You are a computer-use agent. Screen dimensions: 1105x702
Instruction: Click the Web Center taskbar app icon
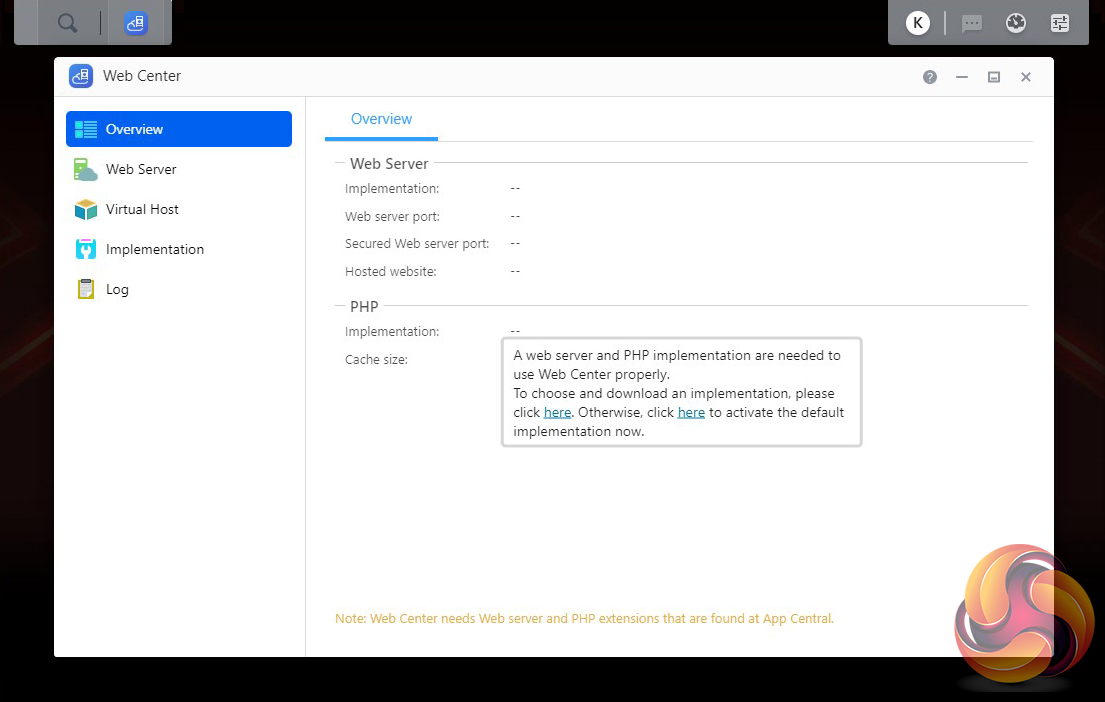click(x=135, y=23)
